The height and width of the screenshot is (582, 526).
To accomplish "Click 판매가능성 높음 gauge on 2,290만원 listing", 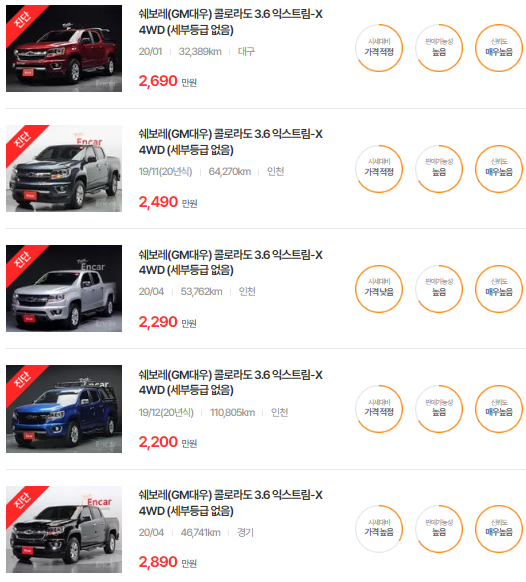I will tap(439, 289).
